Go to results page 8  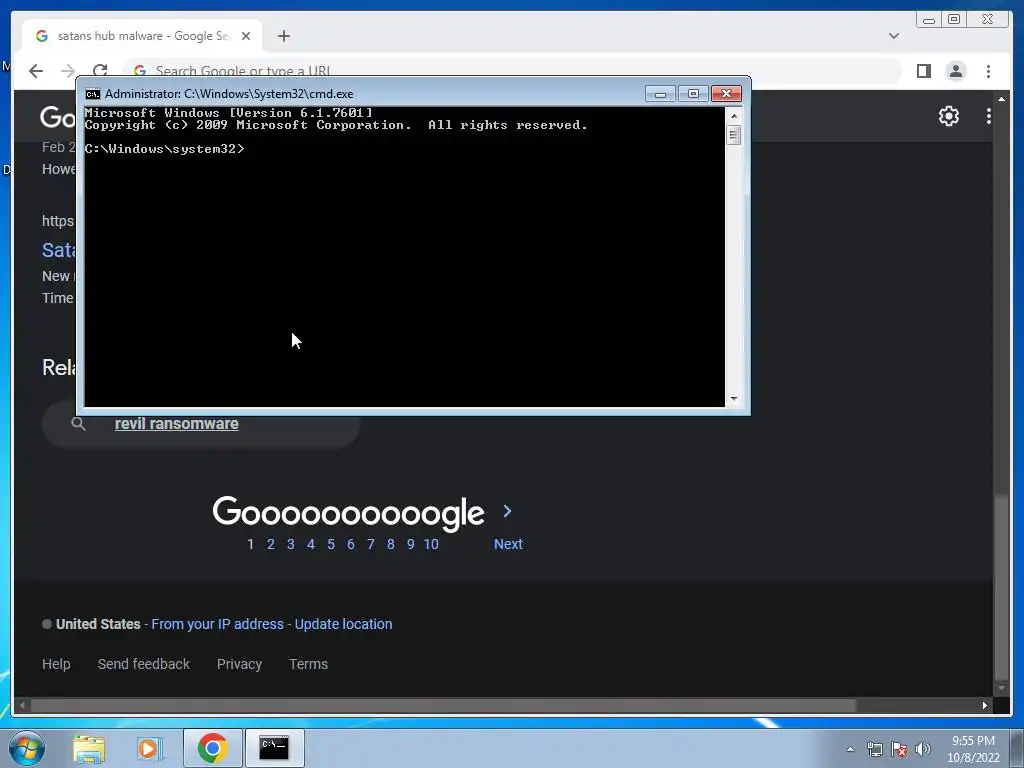pos(391,544)
